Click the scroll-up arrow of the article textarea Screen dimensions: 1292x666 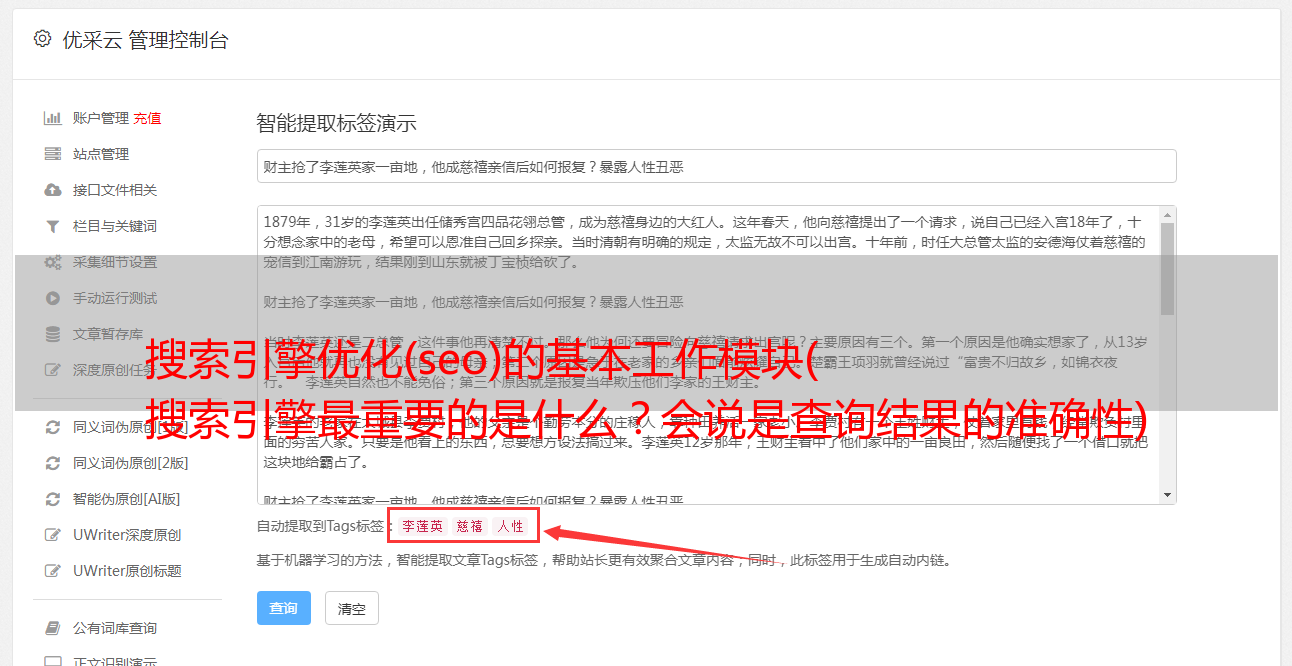(1167, 215)
